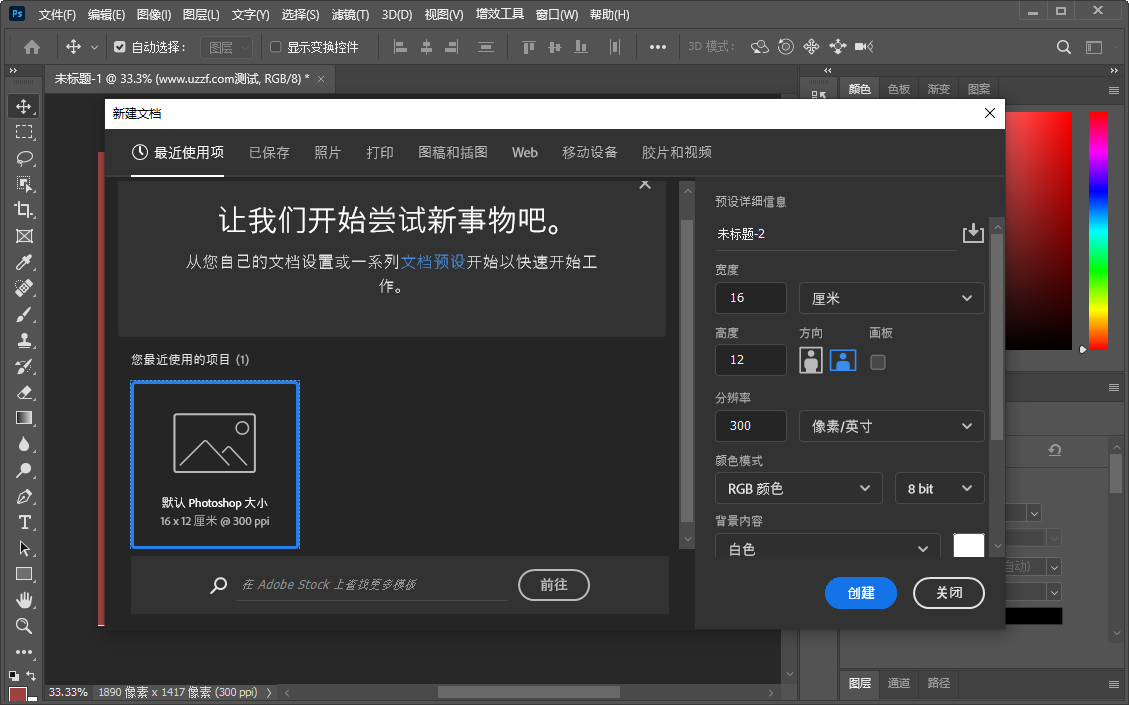The width and height of the screenshot is (1129, 705).
Task: Open the 8 bit depth dropdown
Action: click(x=938, y=488)
